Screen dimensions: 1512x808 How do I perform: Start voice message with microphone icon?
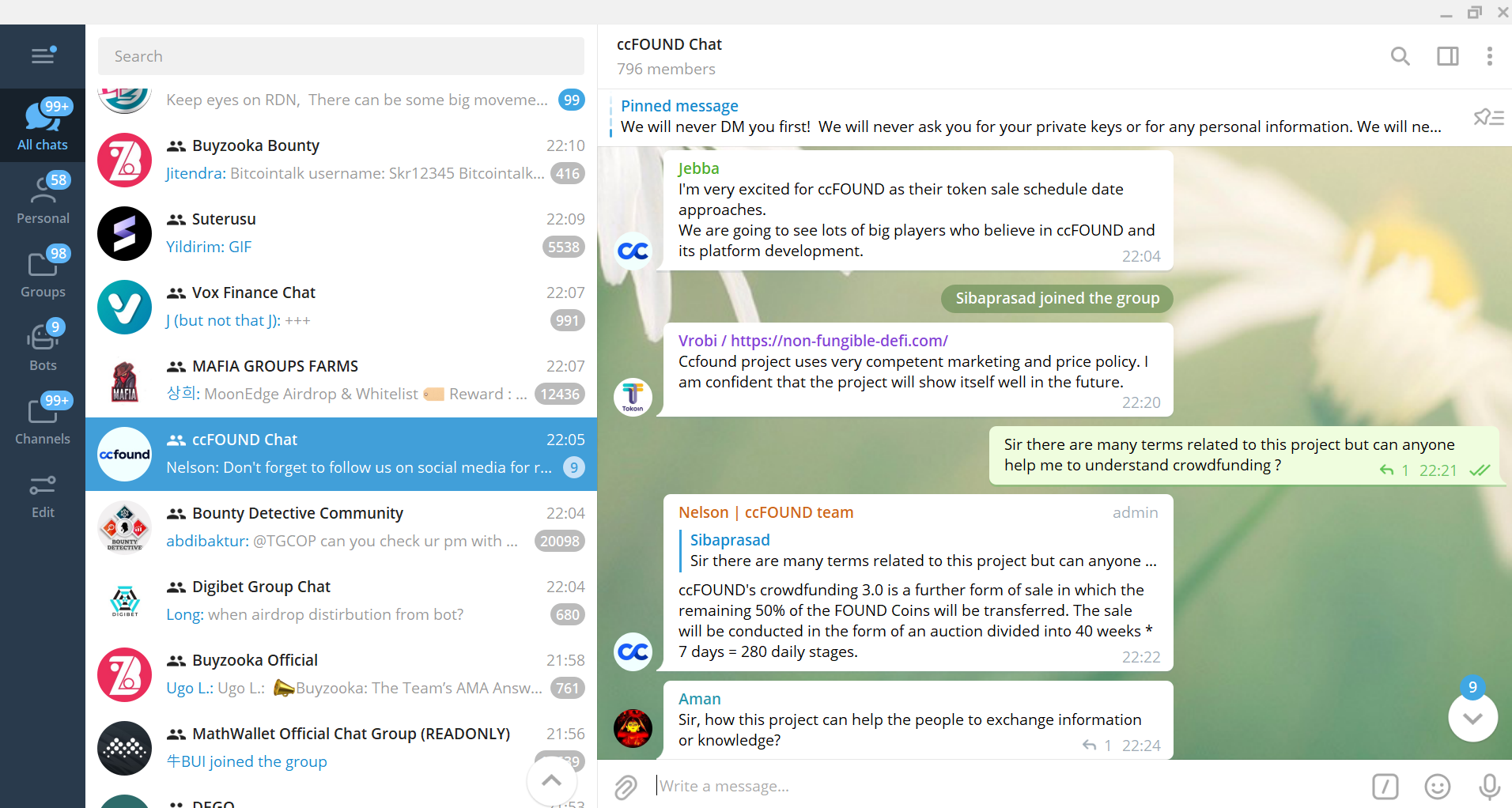(1489, 787)
